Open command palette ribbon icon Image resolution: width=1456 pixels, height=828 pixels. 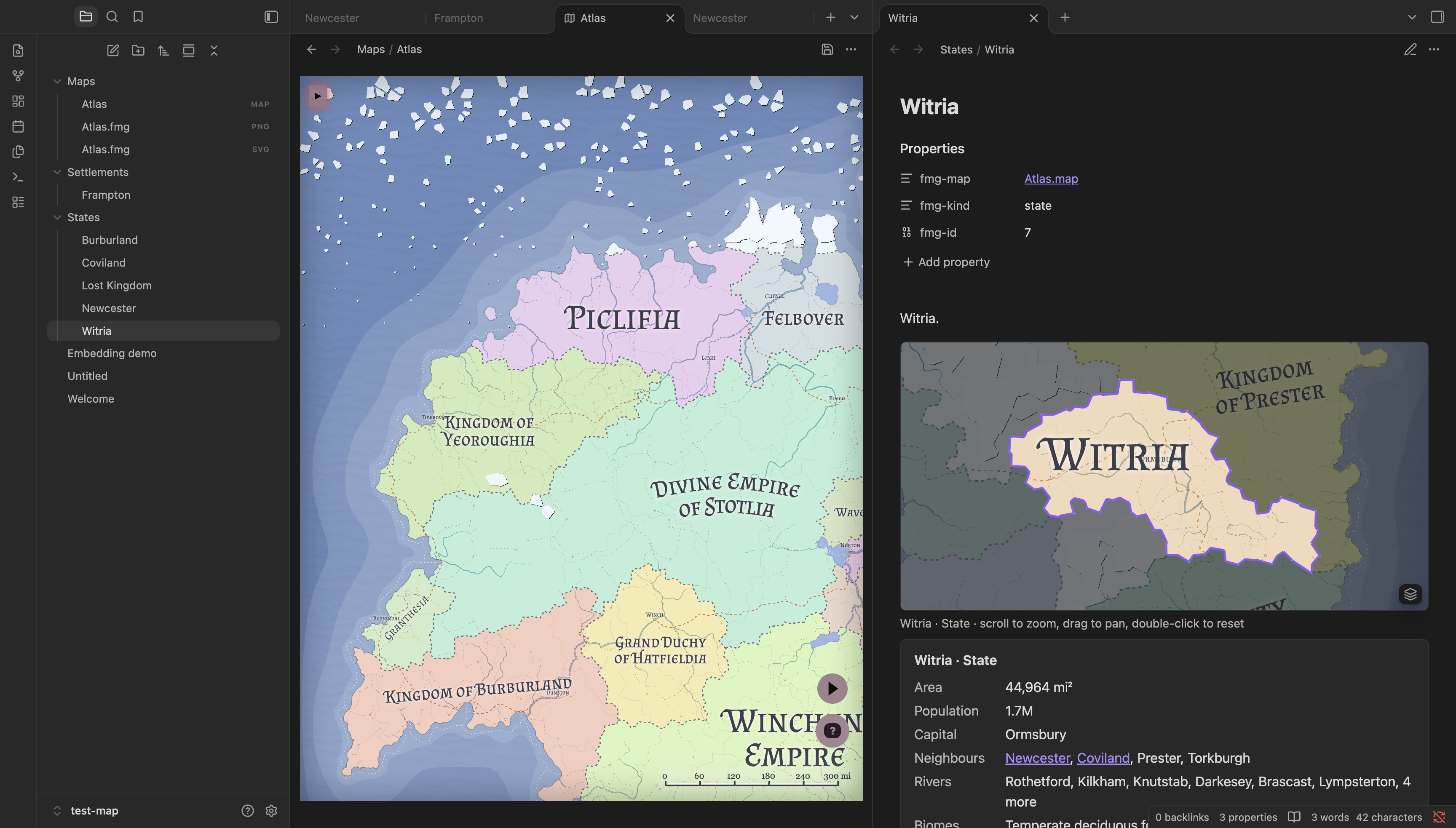[x=18, y=177]
